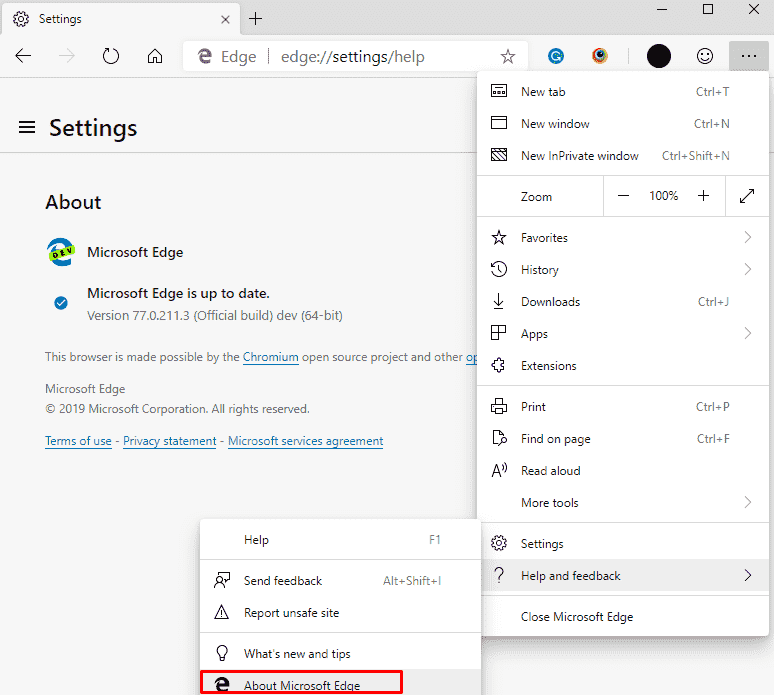Click the Refresh page icon
This screenshot has height=695, width=774.
(111, 56)
